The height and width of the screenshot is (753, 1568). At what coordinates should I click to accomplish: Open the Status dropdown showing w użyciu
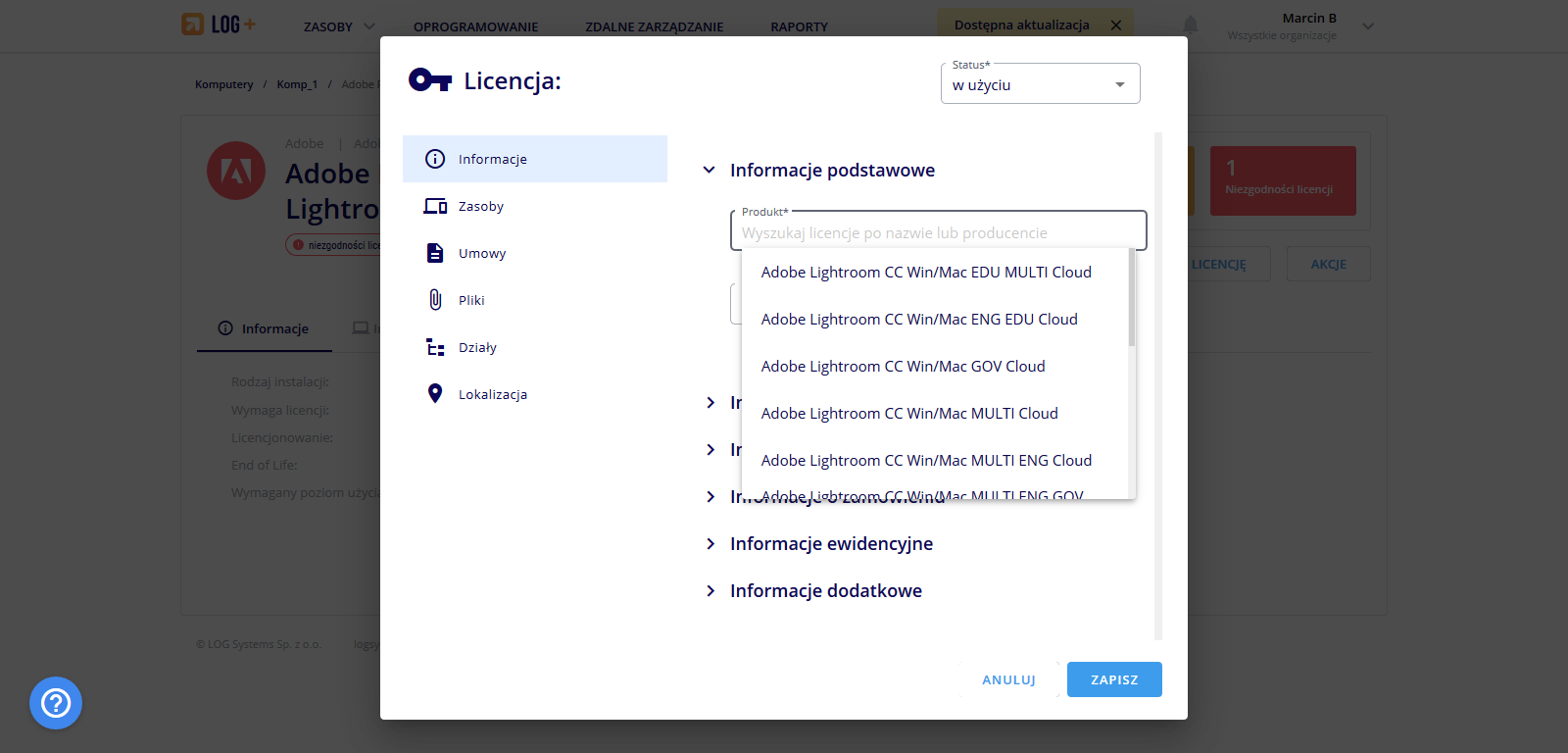(1040, 85)
